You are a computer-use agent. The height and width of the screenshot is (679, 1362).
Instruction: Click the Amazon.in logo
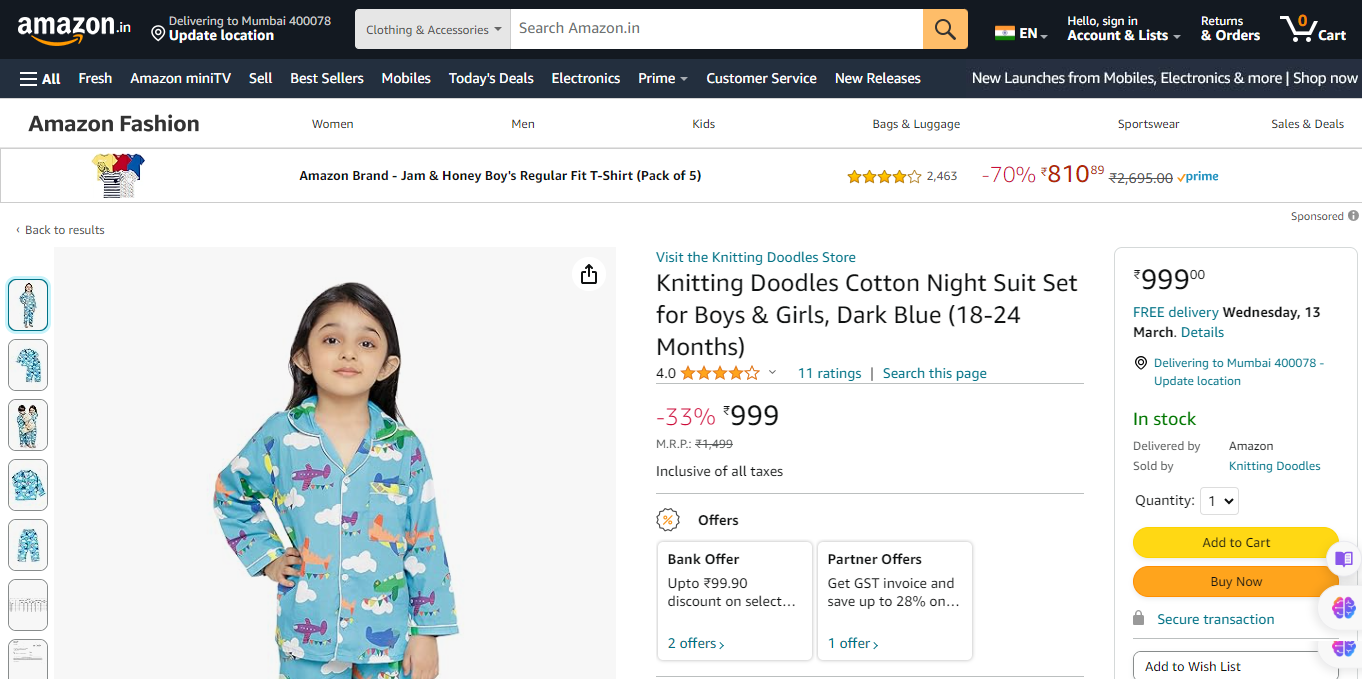click(74, 29)
